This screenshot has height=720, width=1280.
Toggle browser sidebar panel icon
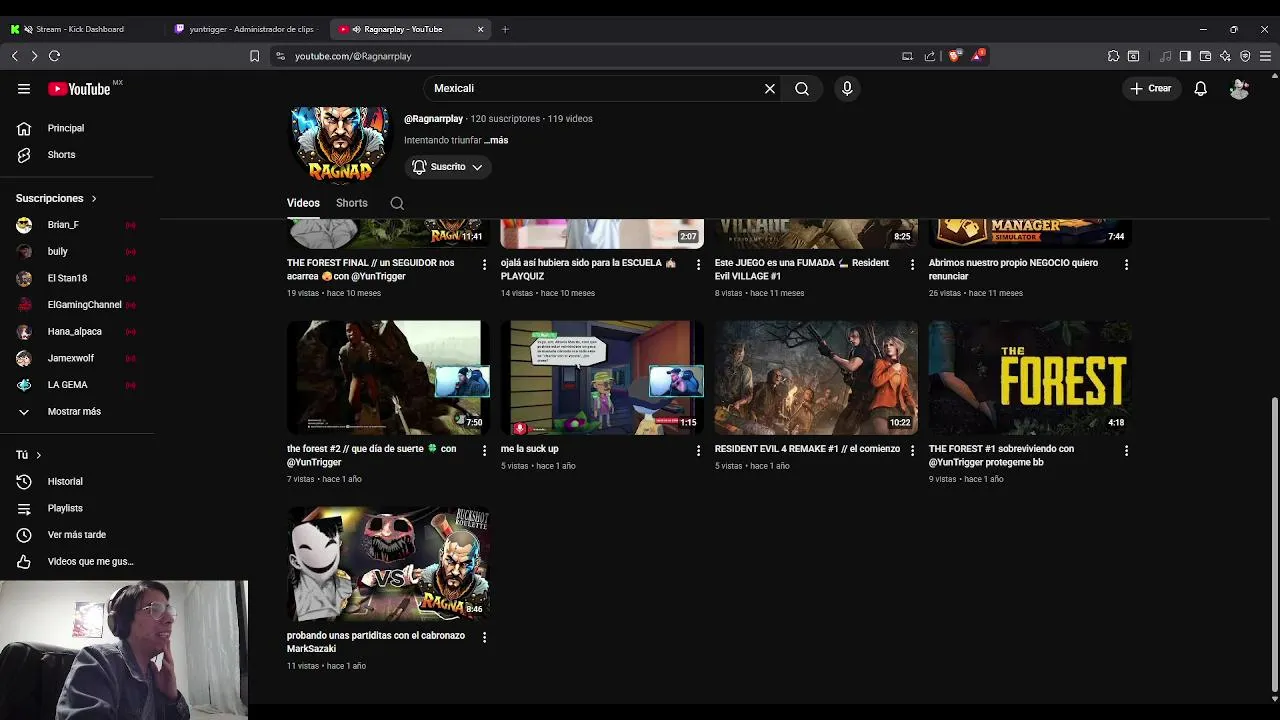click(1185, 56)
